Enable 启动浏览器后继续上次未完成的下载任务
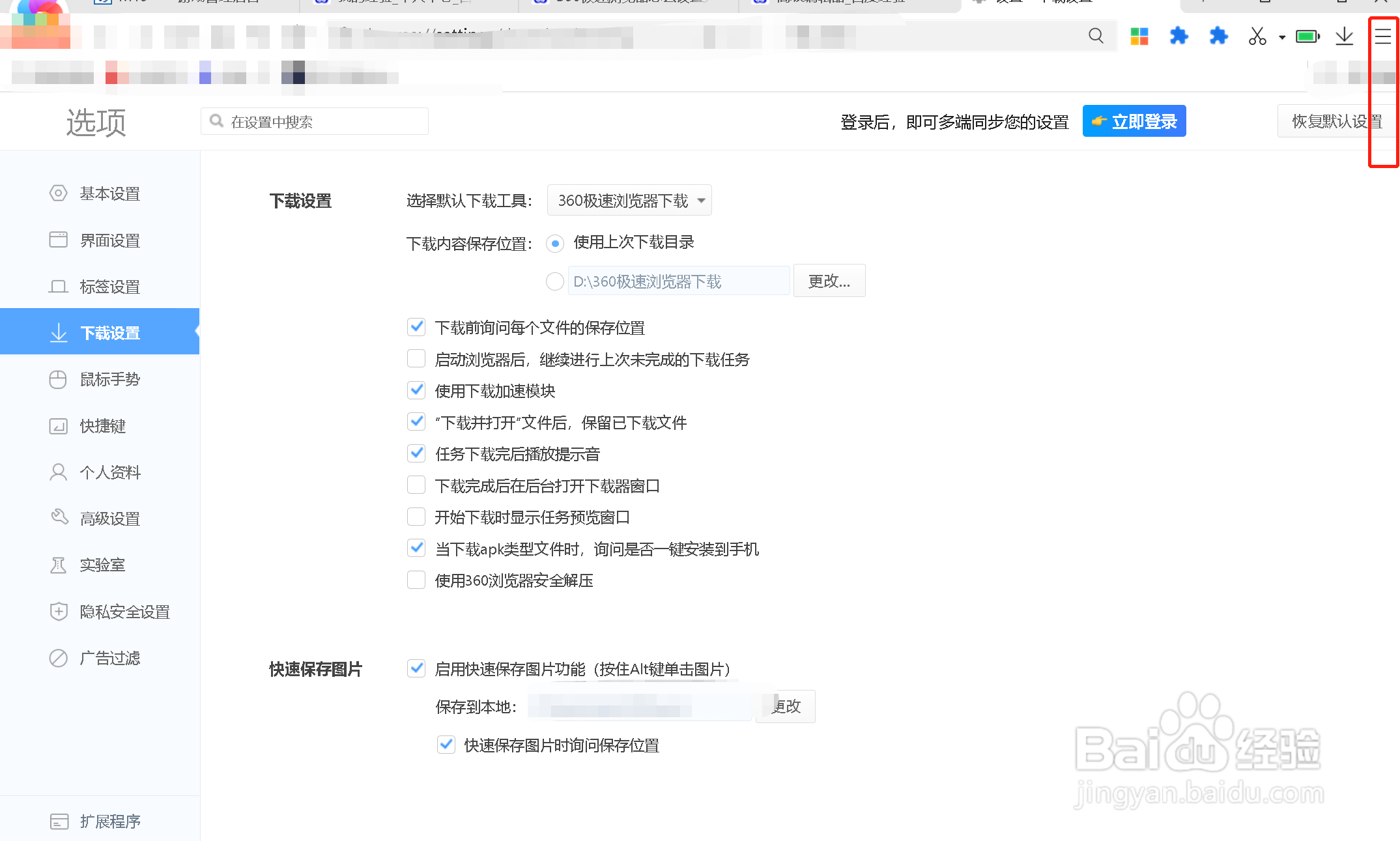 pyautogui.click(x=416, y=358)
